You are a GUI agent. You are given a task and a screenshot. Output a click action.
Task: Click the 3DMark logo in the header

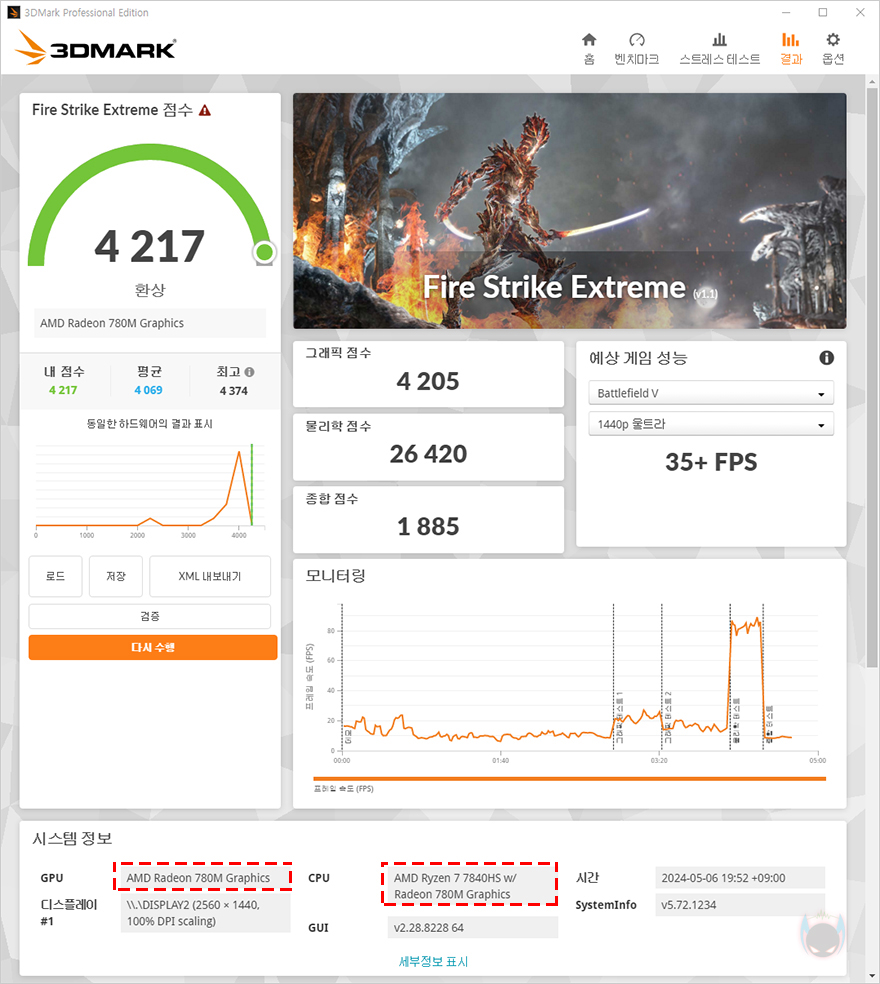tap(95, 48)
